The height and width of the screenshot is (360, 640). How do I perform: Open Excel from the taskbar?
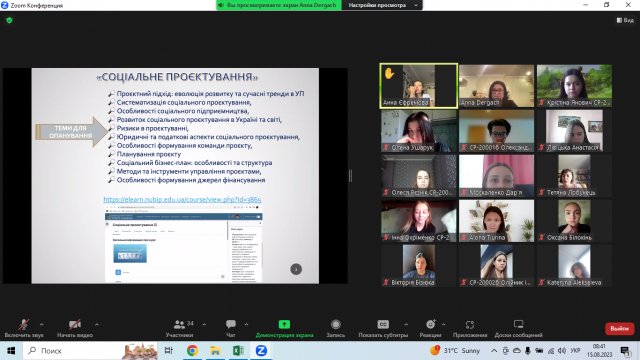point(238,351)
